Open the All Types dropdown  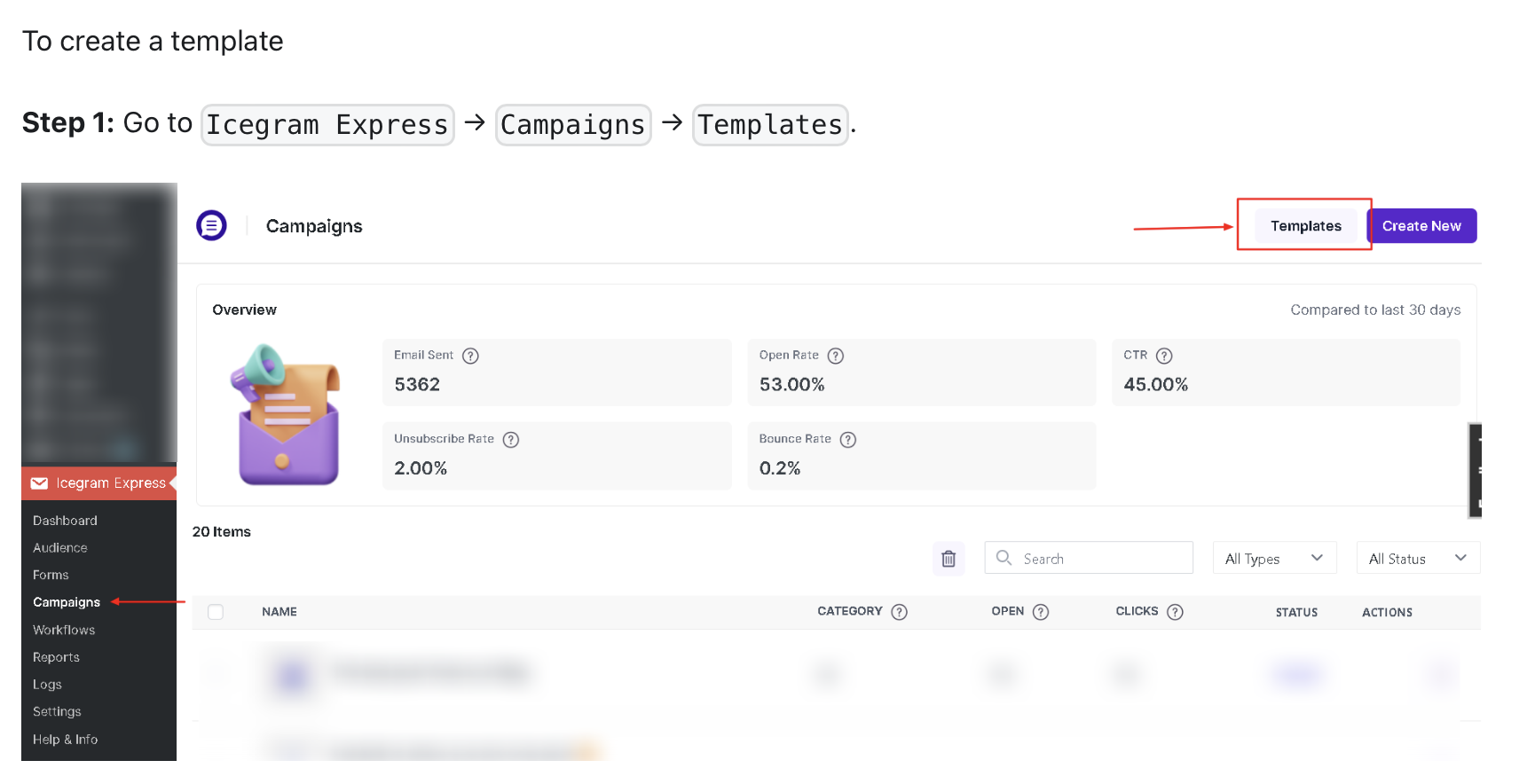1273,559
